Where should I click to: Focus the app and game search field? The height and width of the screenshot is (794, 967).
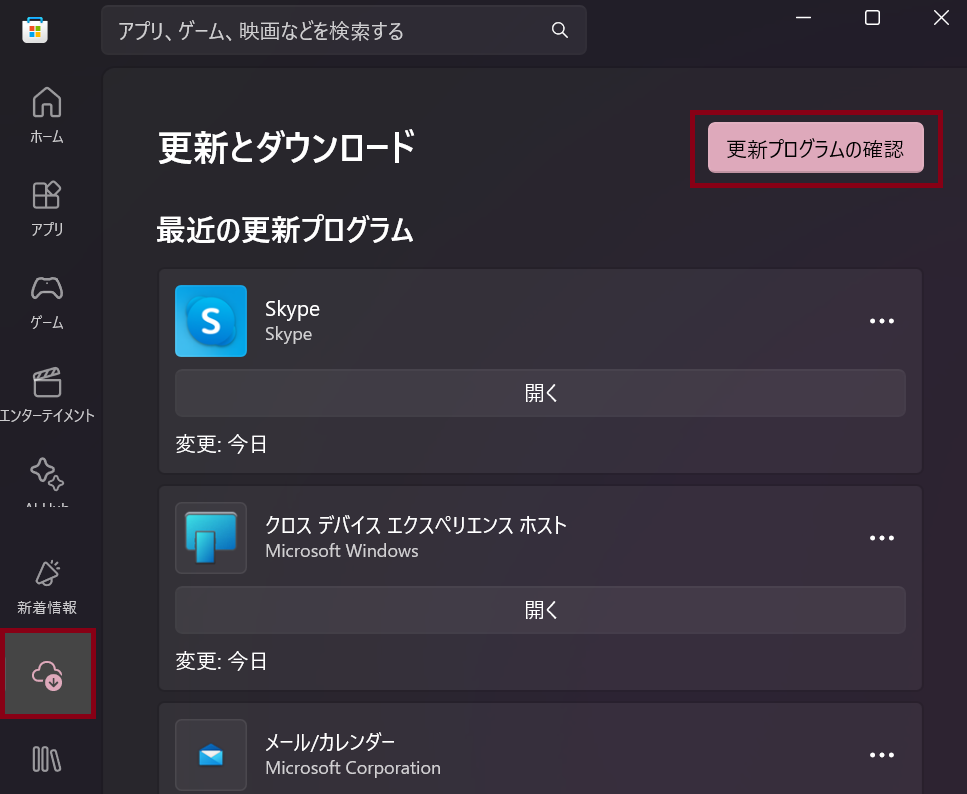pos(344,30)
